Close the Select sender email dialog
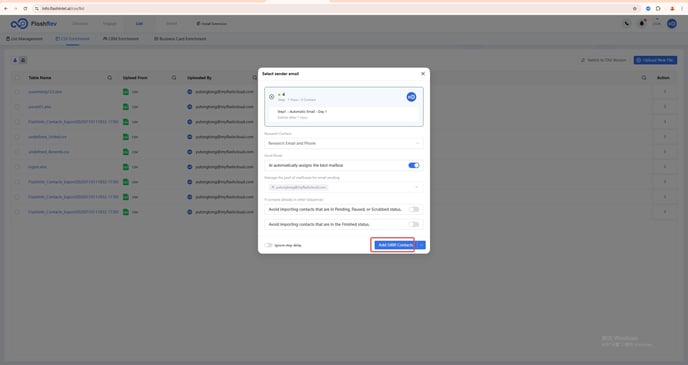688x365 pixels. point(423,74)
